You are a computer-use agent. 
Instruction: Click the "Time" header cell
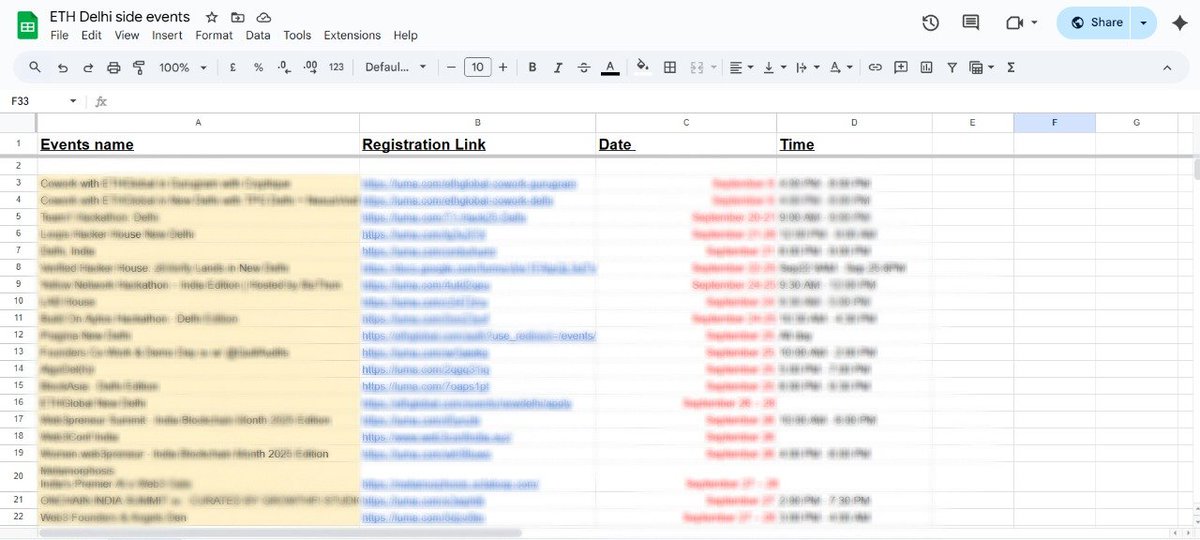854,144
